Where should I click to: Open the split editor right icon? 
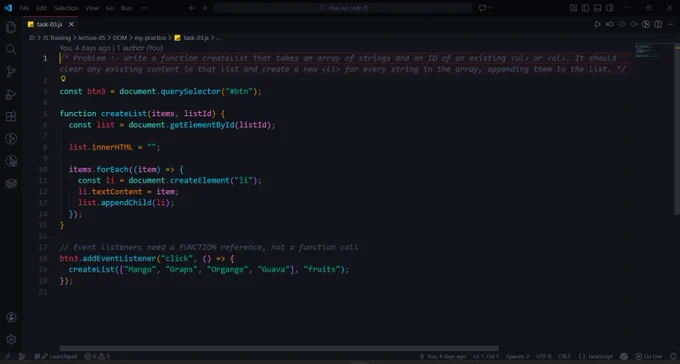[x=658, y=24]
